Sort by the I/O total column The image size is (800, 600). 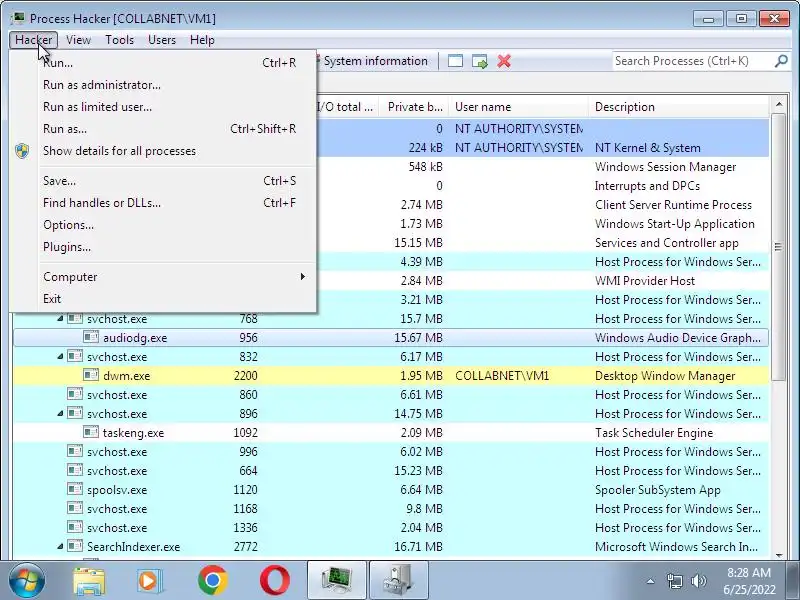click(347, 107)
